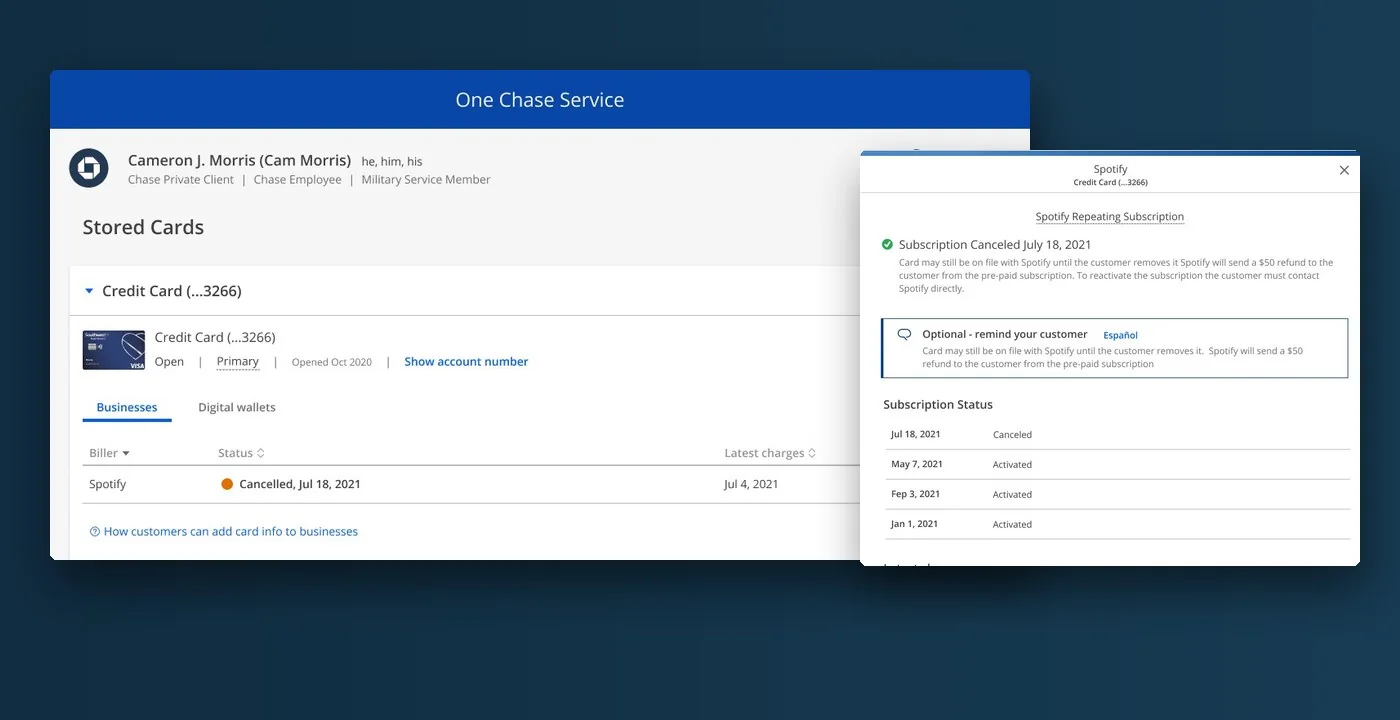Click the customer name Cameron J. Morris

tap(239, 160)
